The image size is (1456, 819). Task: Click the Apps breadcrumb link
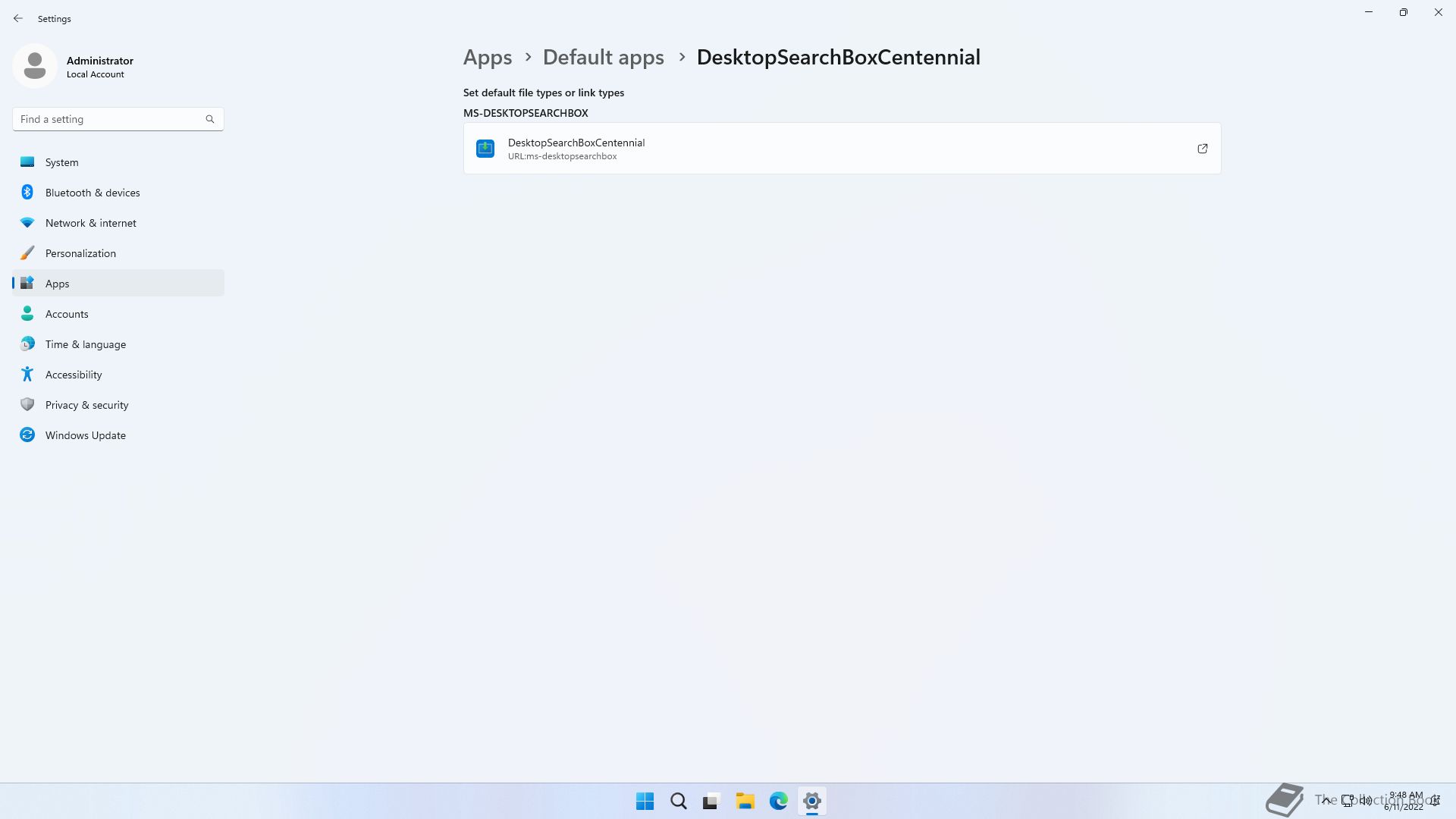pos(487,58)
